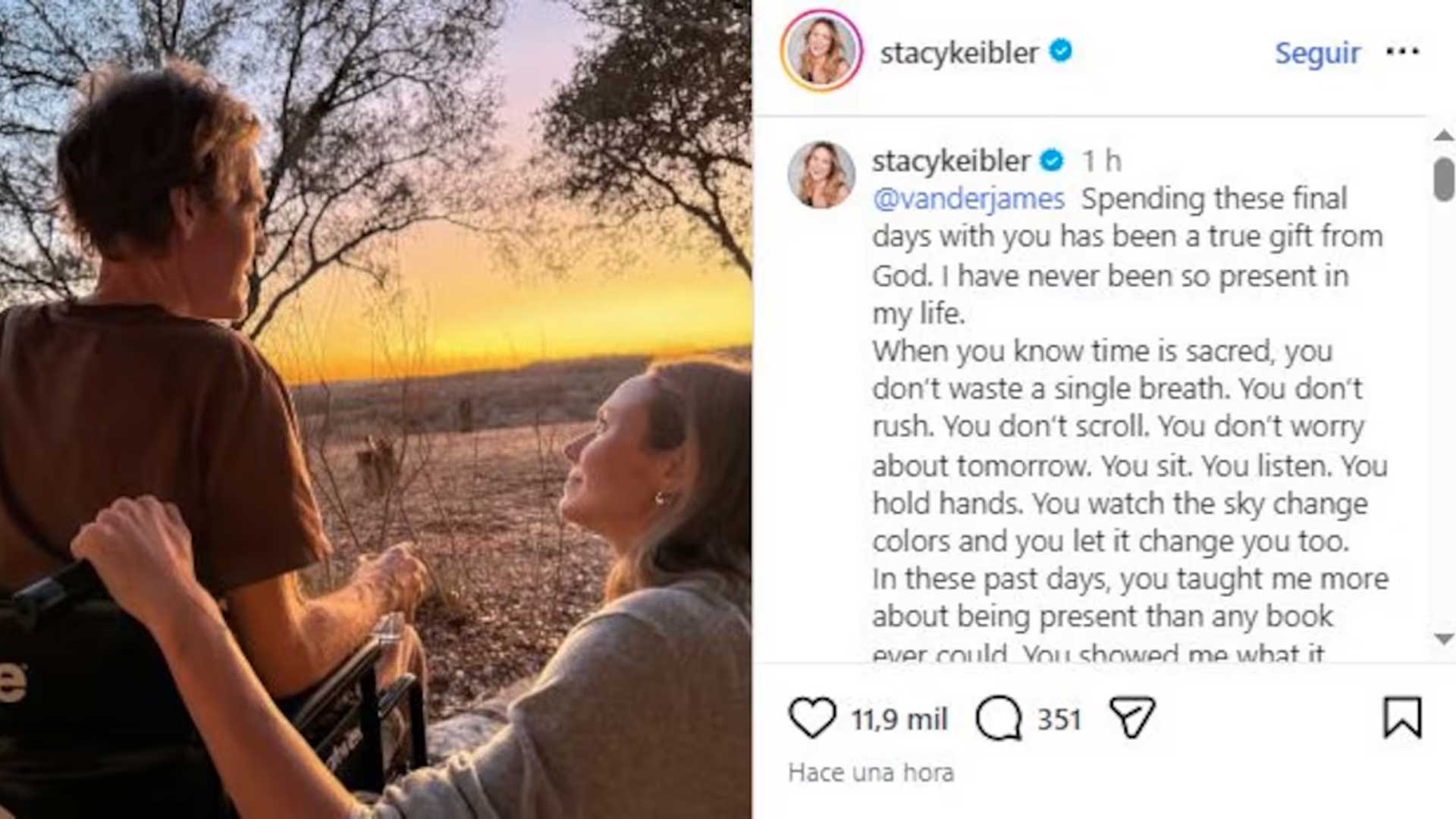The width and height of the screenshot is (1456, 819).
Task: Open stacykeibler story from header avatar
Action: coord(821,51)
